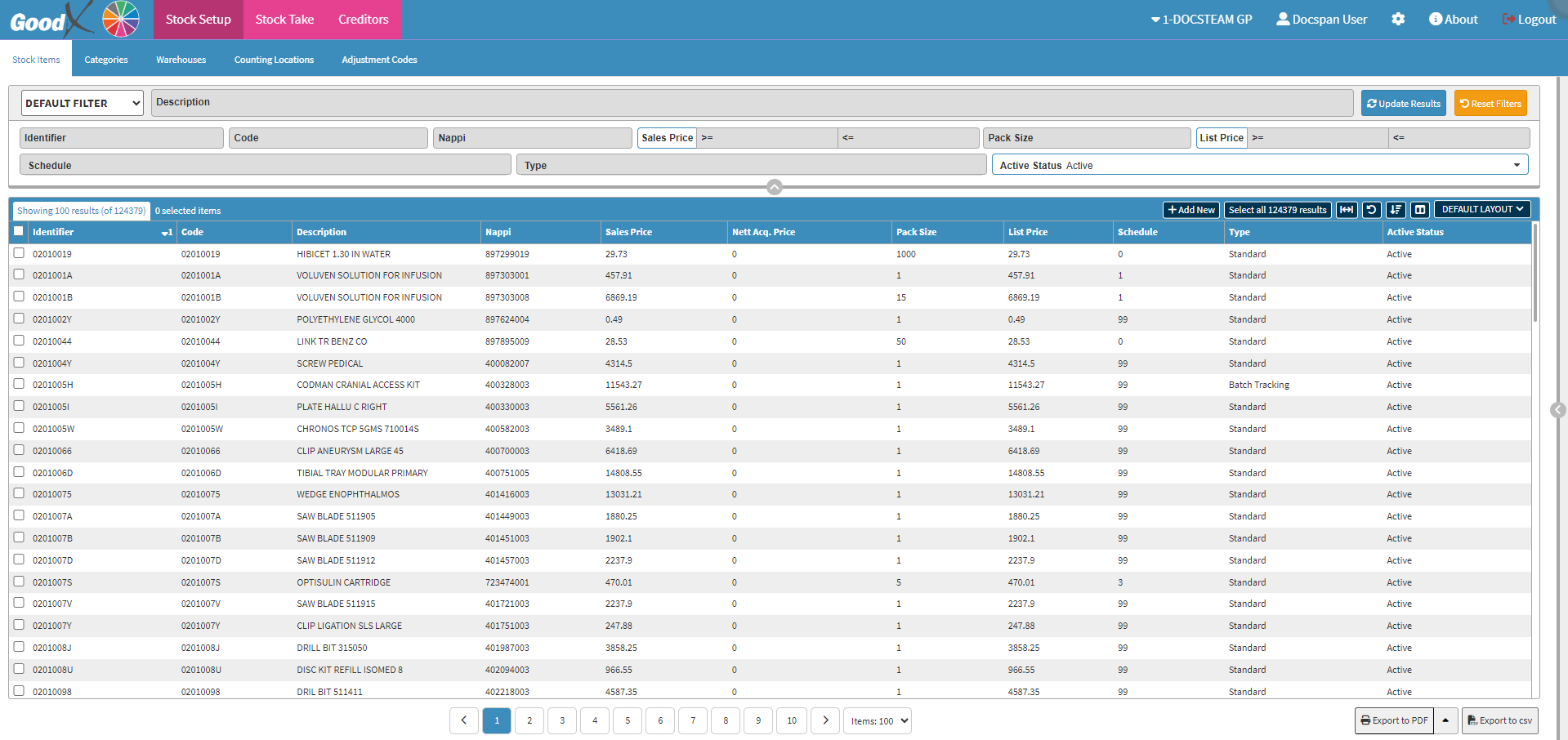This screenshot has width=1568, height=740.
Task: Click into the Description filter field
Action: click(x=752, y=102)
